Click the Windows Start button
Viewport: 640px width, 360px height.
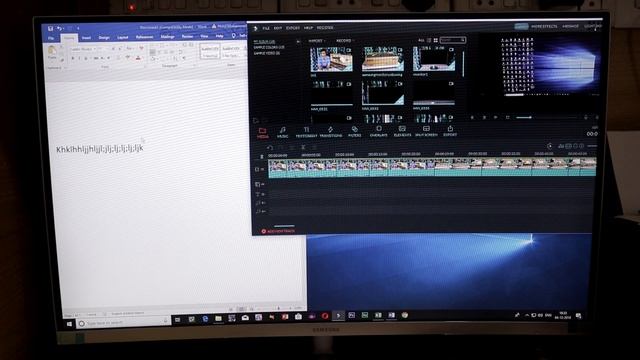point(69,324)
